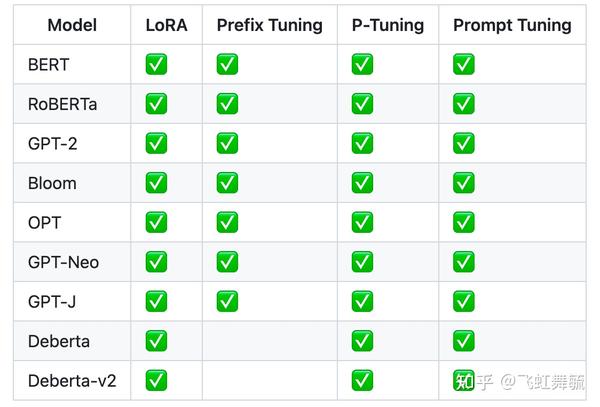Click the empty Prefix Tuning cell for Deberta
Viewport: 600px width, 407px height.
click(x=270, y=341)
